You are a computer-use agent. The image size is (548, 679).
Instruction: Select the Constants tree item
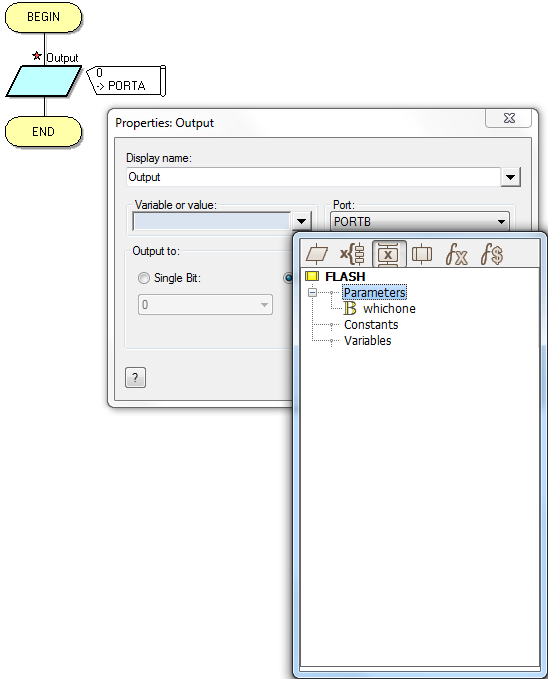[x=371, y=324]
